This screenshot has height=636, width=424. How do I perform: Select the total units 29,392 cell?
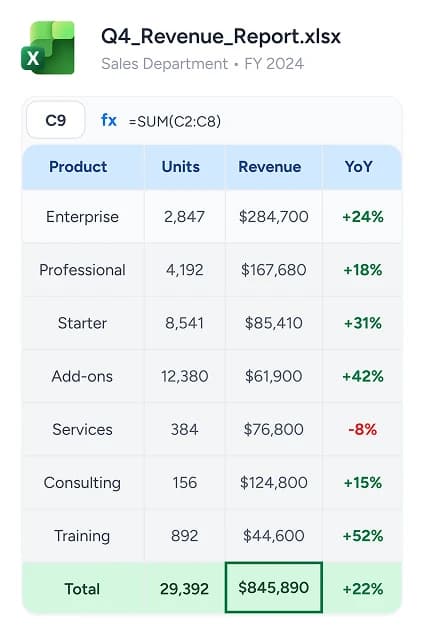(x=185, y=588)
